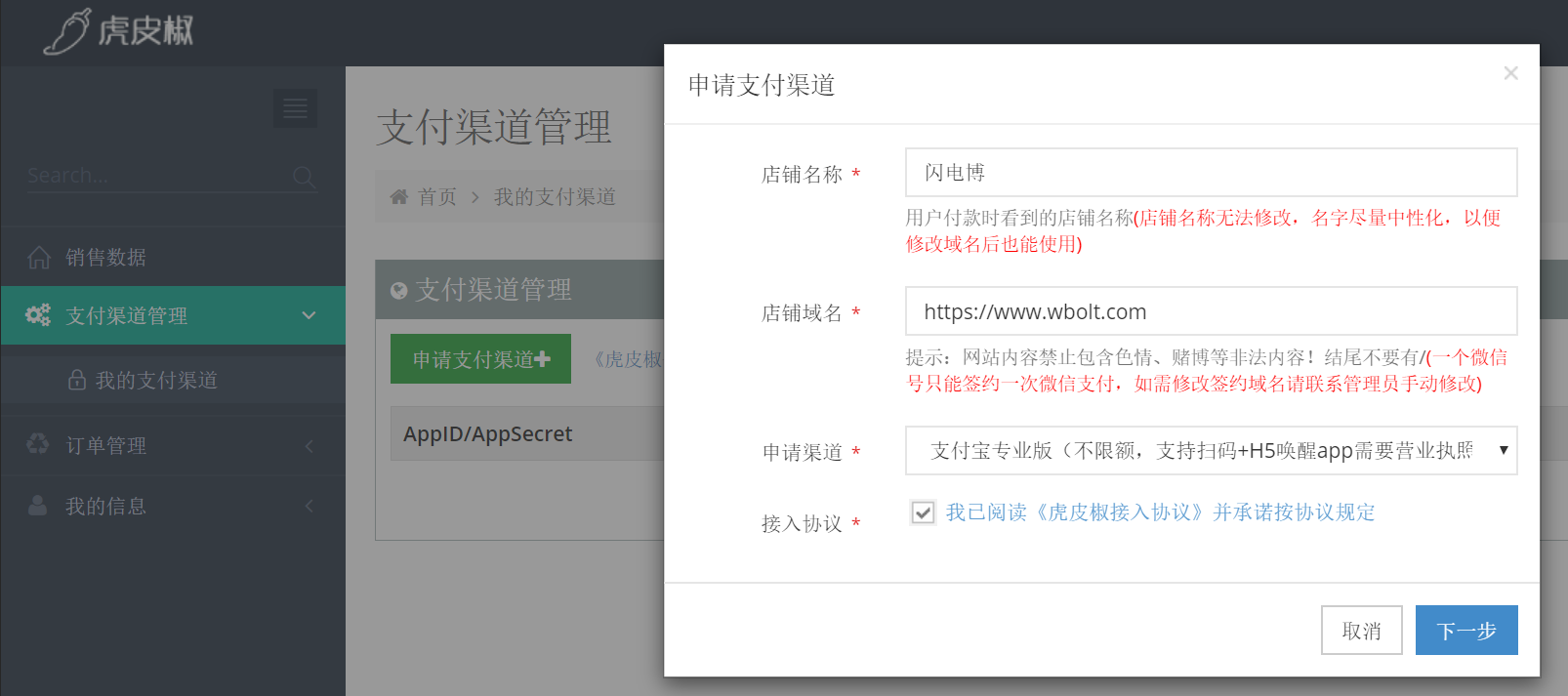Select 支付渠道管理 sidebar menu
1568x696 pixels.
(173, 315)
